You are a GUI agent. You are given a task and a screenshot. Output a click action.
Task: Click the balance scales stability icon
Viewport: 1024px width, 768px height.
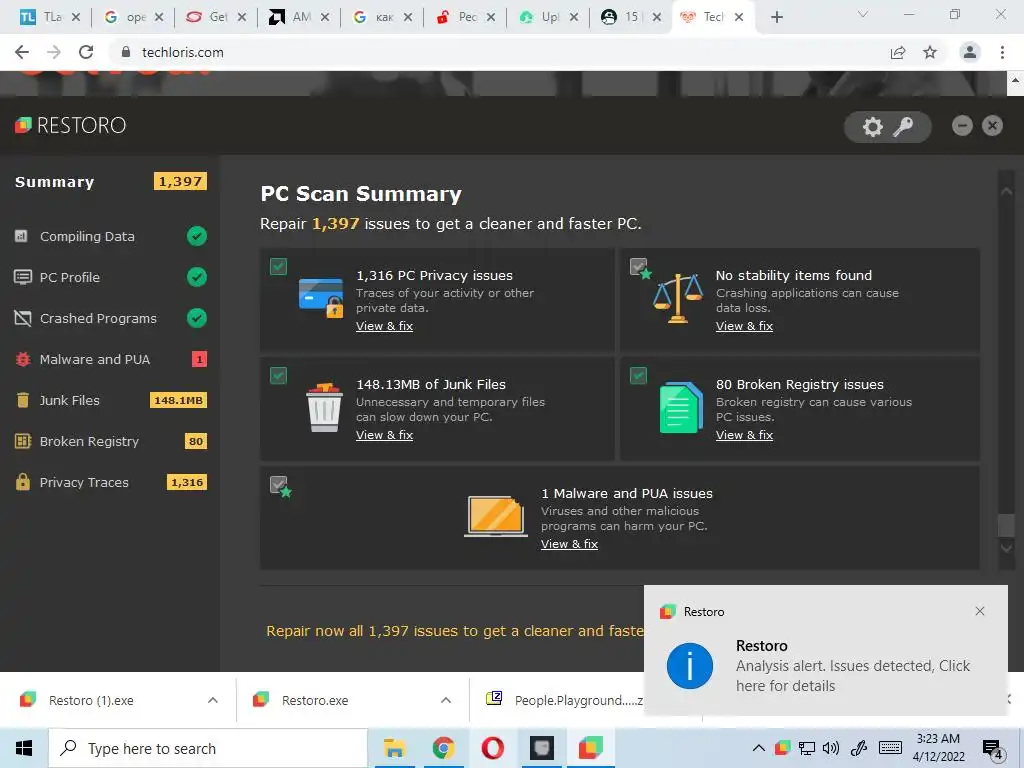coord(678,298)
